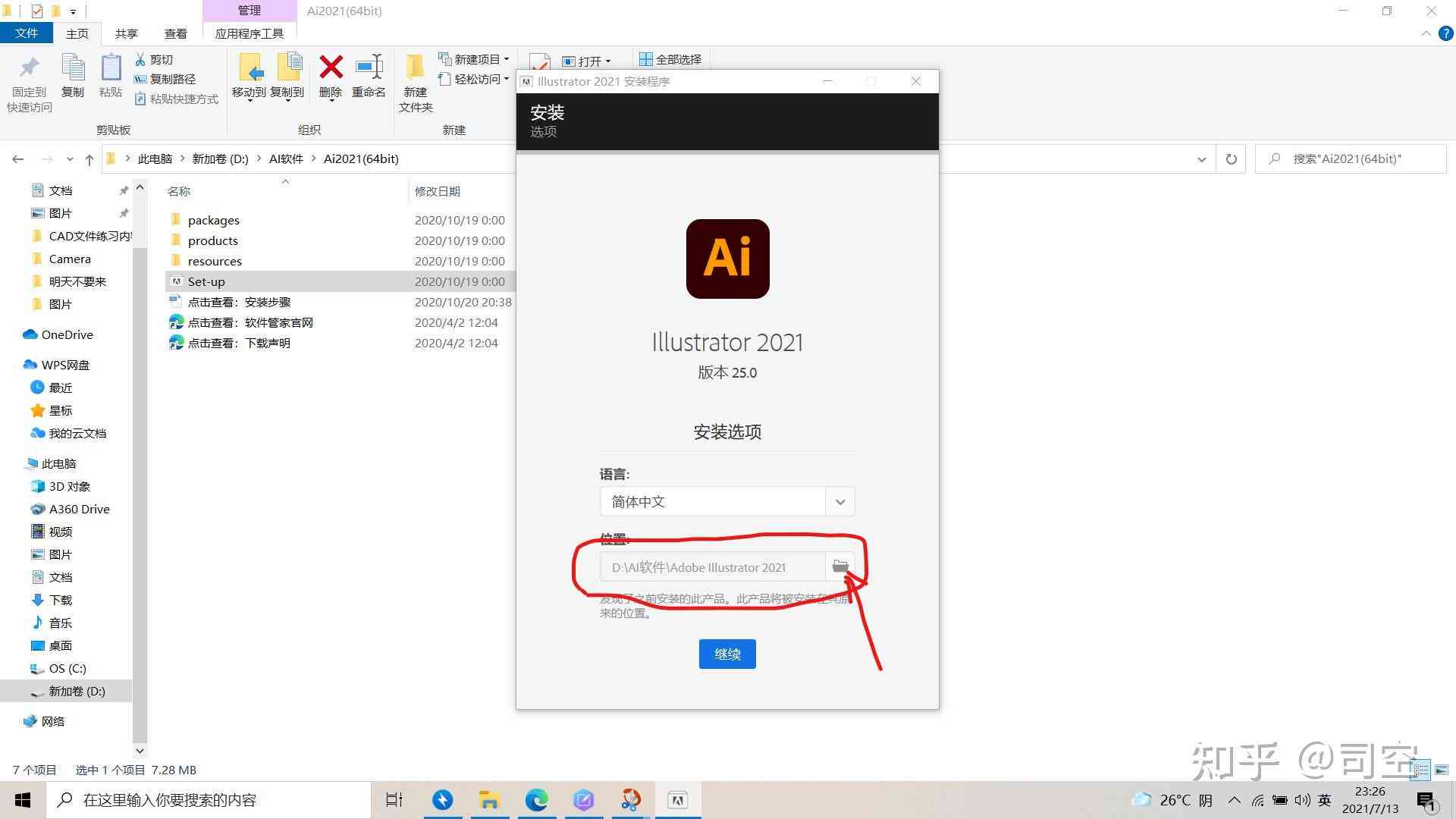Click the Microsoft Edge taskbar icon

pyautogui.click(x=536, y=799)
